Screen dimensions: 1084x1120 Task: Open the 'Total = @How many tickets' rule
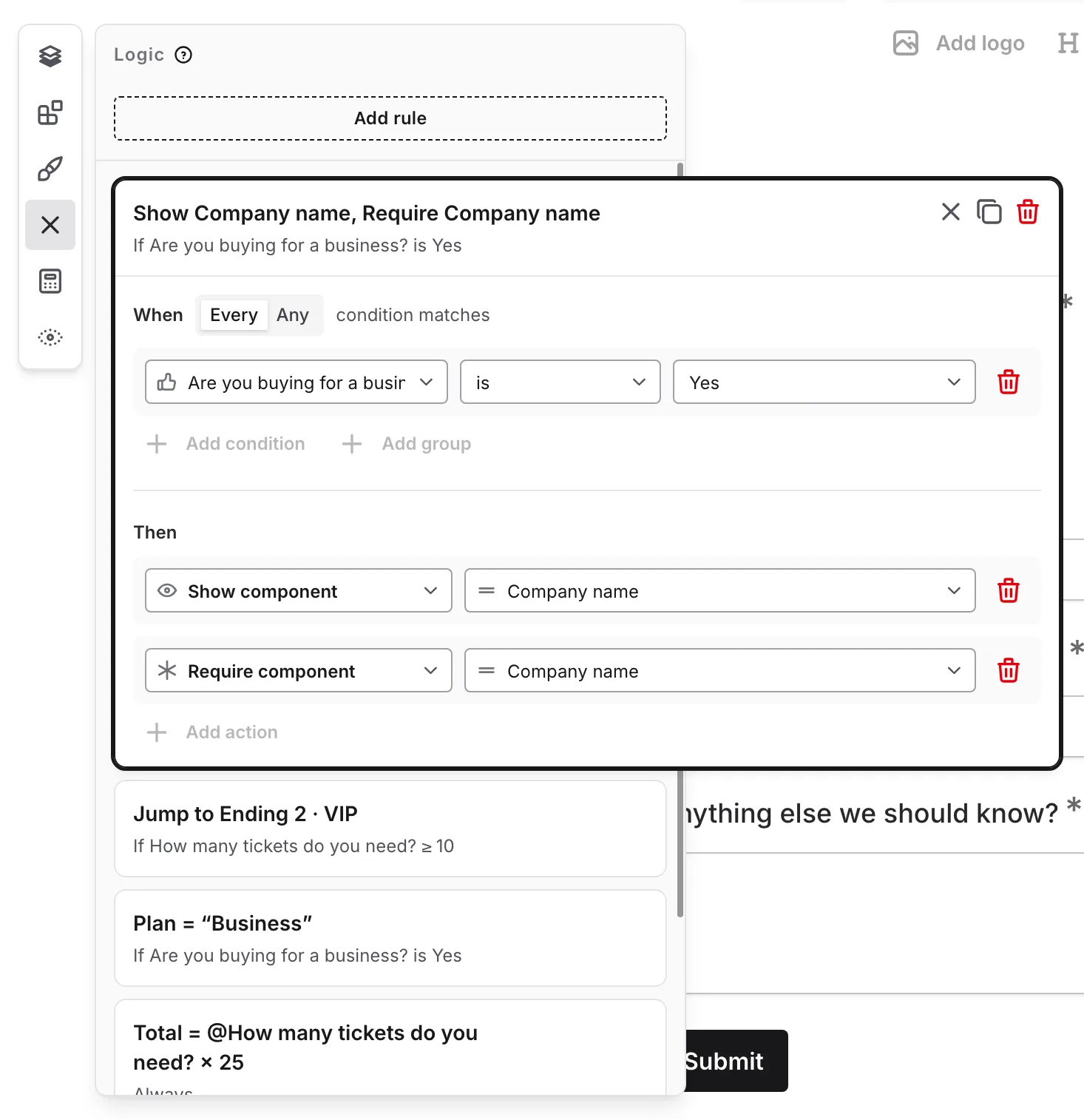(x=390, y=1048)
